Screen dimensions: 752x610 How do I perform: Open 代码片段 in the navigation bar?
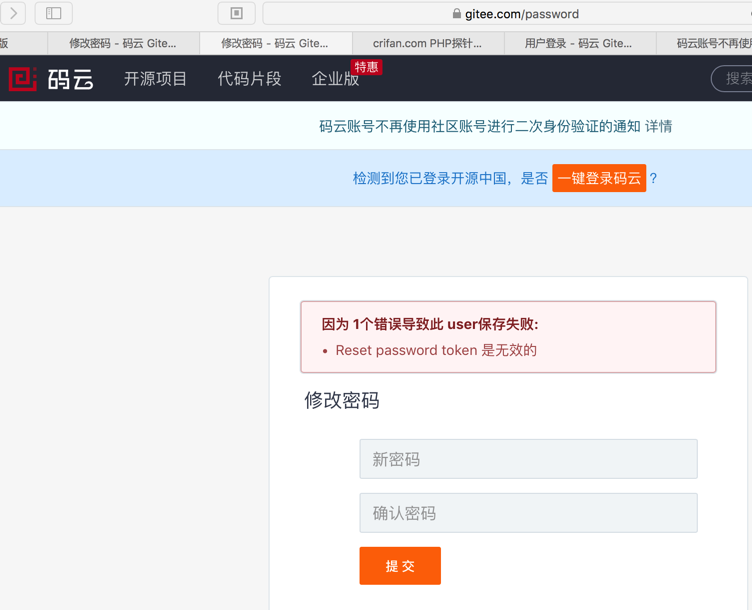[249, 79]
